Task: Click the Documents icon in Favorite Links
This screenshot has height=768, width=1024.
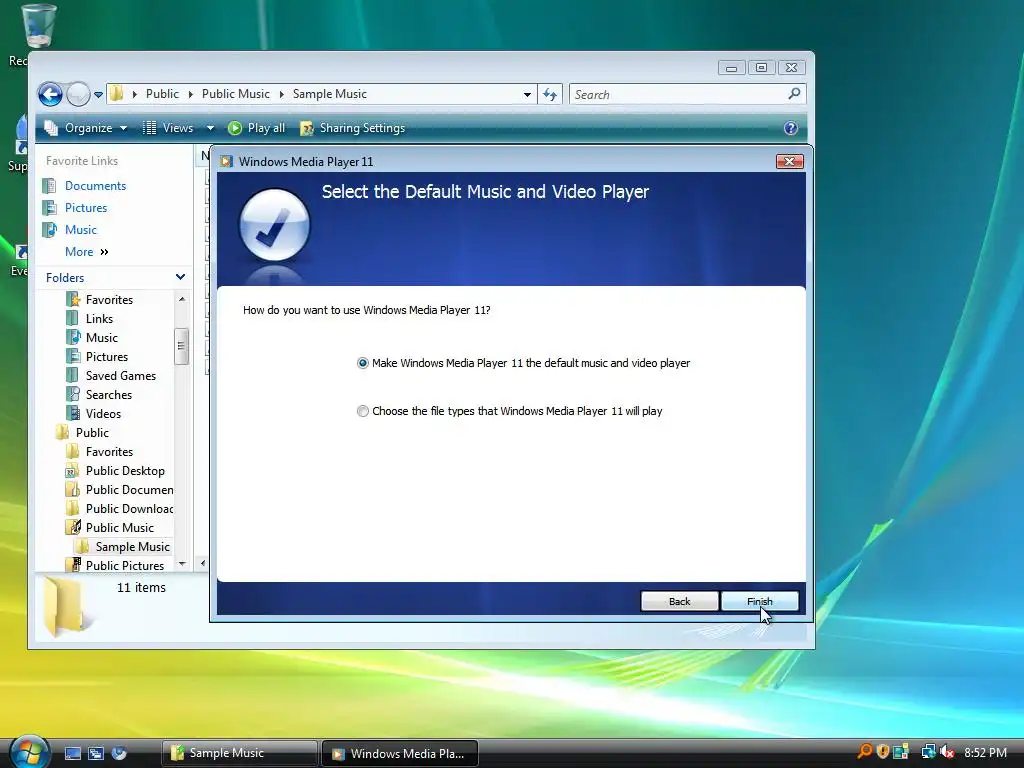Action: [x=49, y=186]
